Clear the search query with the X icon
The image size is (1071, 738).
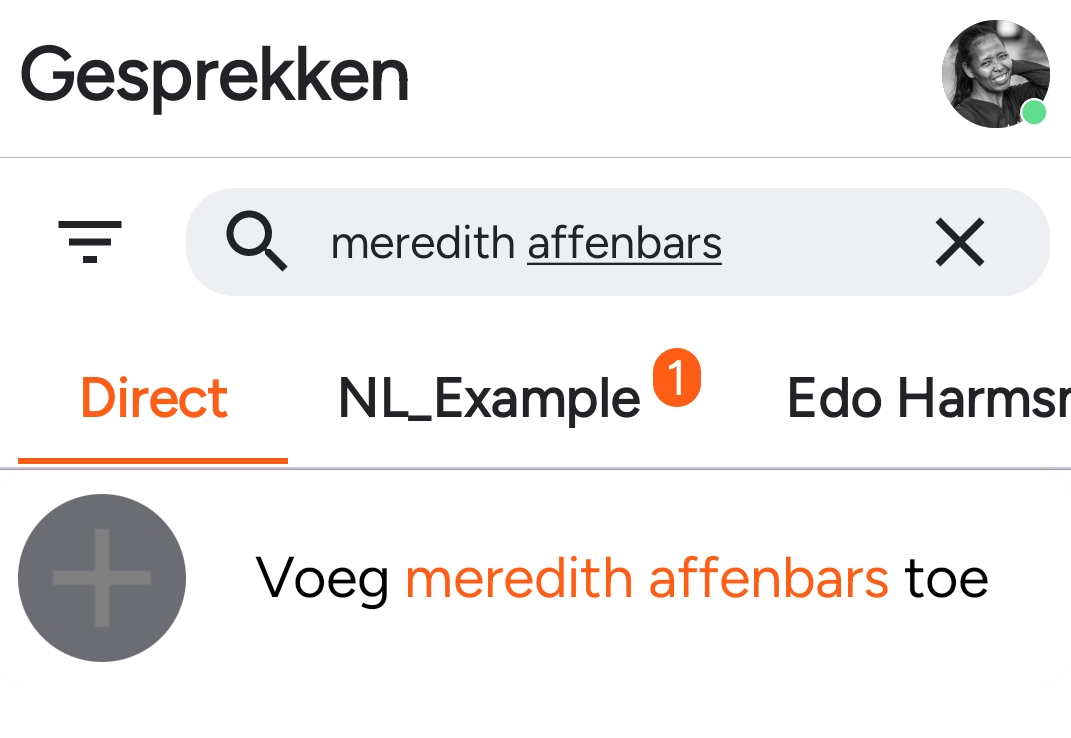959,242
